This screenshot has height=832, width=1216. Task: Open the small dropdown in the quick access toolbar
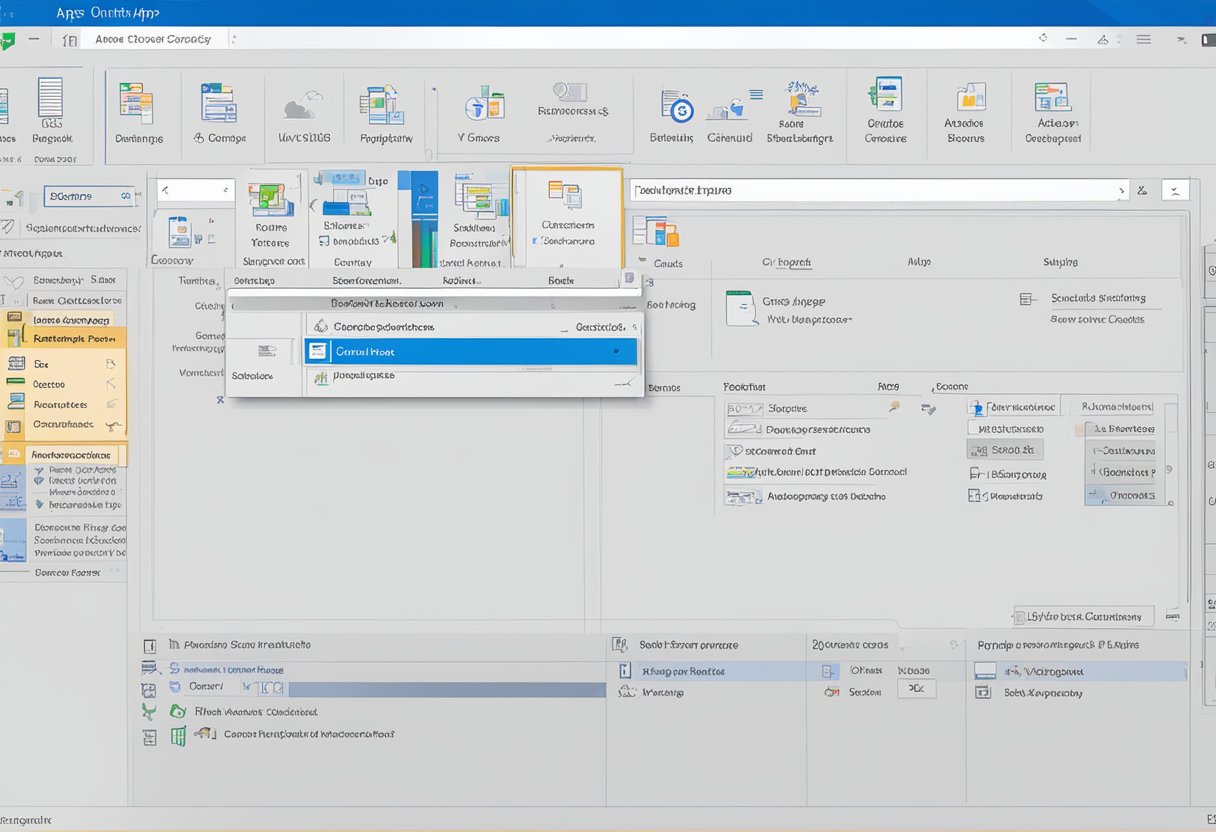[x=233, y=38]
